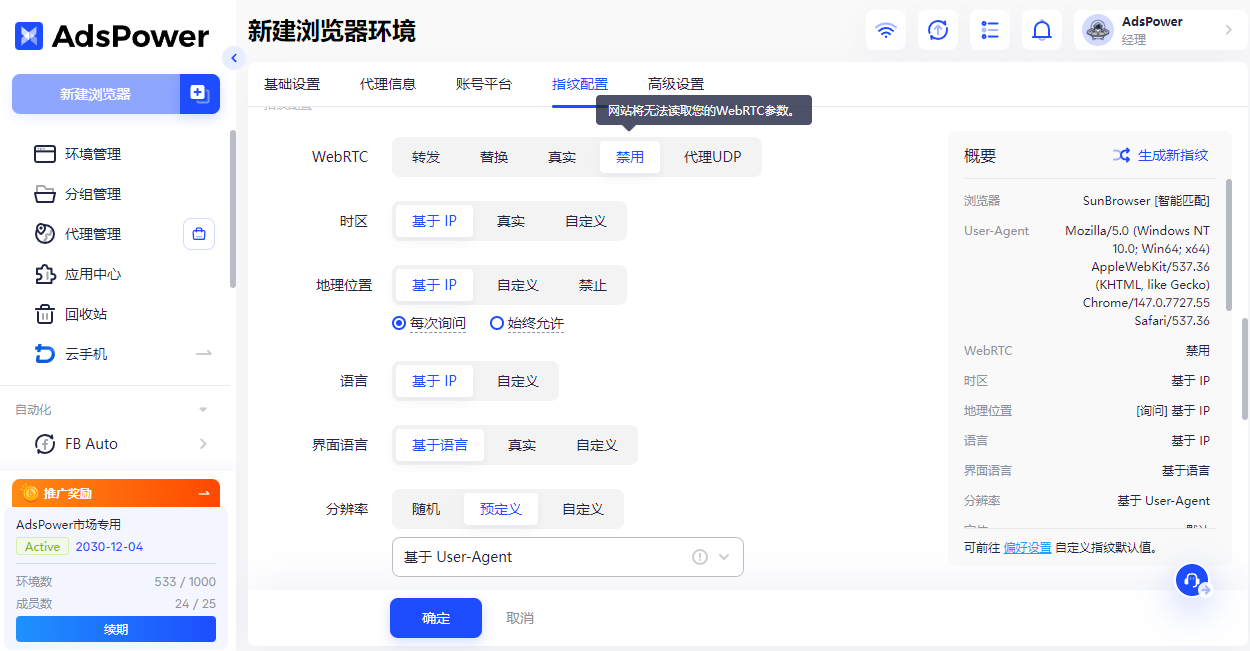The image size is (1250, 651).
Task: Click the arrow next to 云手机
Action: click(x=204, y=354)
